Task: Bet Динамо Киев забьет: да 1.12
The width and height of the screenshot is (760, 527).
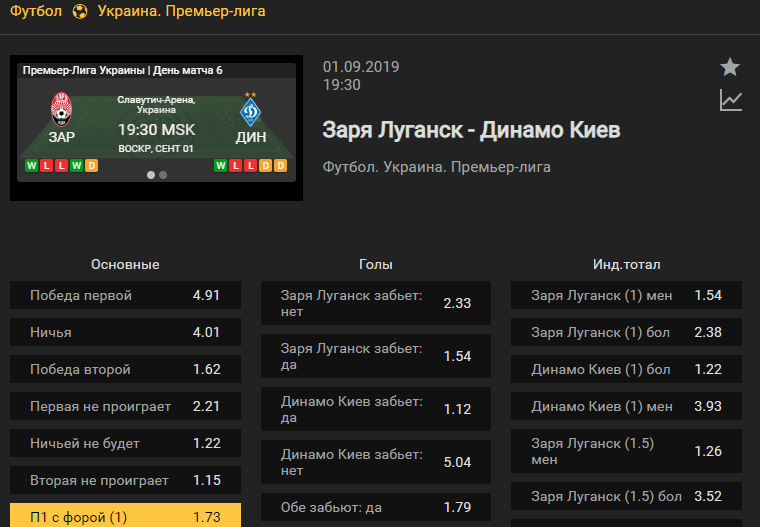Action: [376, 409]
